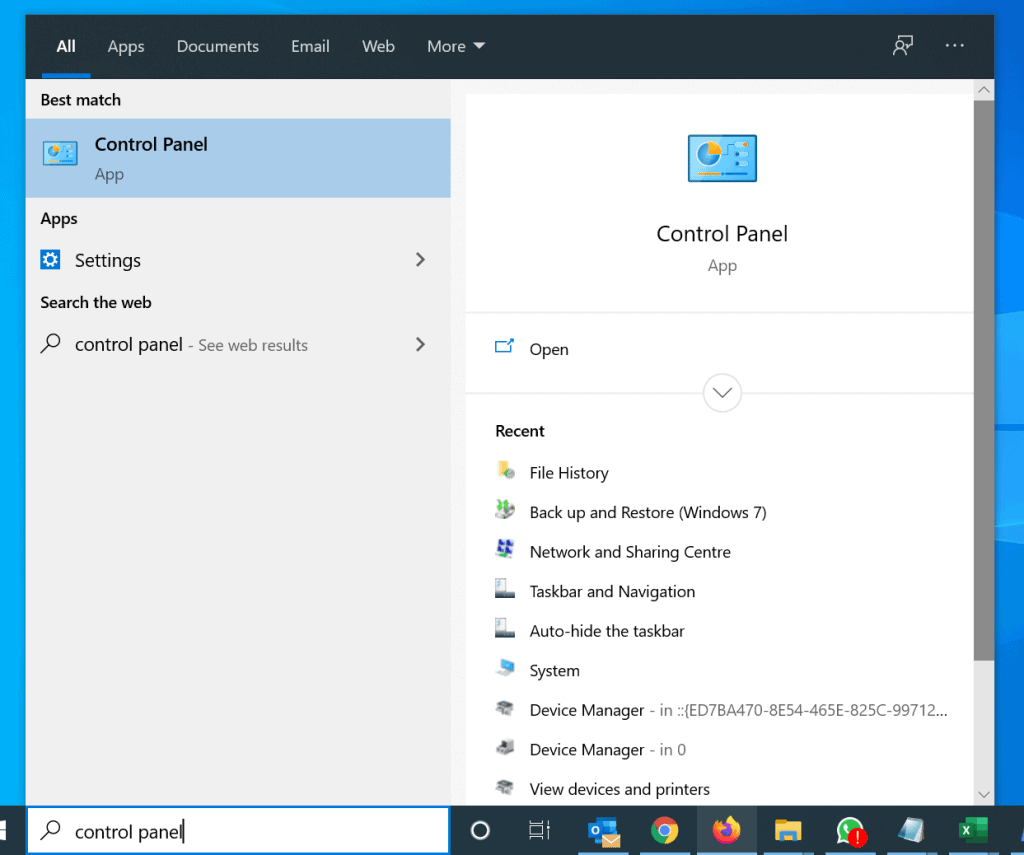The height and width of the screenshot is (855, 1024).
Task: Open File Explorer from the taskbar
Action: pyautogui.click(x=788, y=831)
